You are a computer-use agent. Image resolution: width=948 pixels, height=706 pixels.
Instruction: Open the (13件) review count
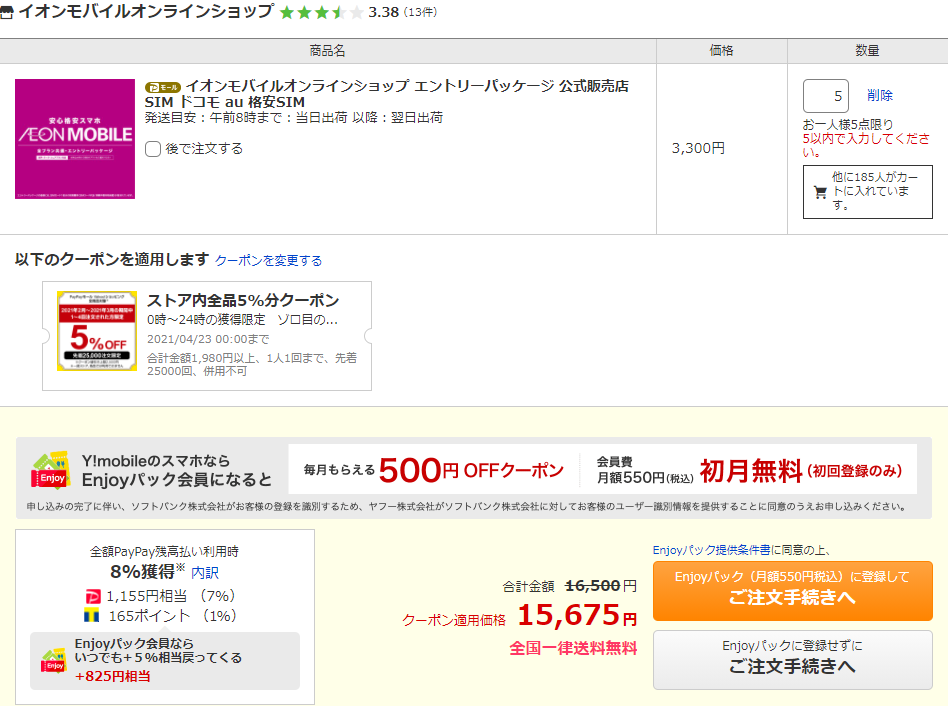click(x=420, y=12)
